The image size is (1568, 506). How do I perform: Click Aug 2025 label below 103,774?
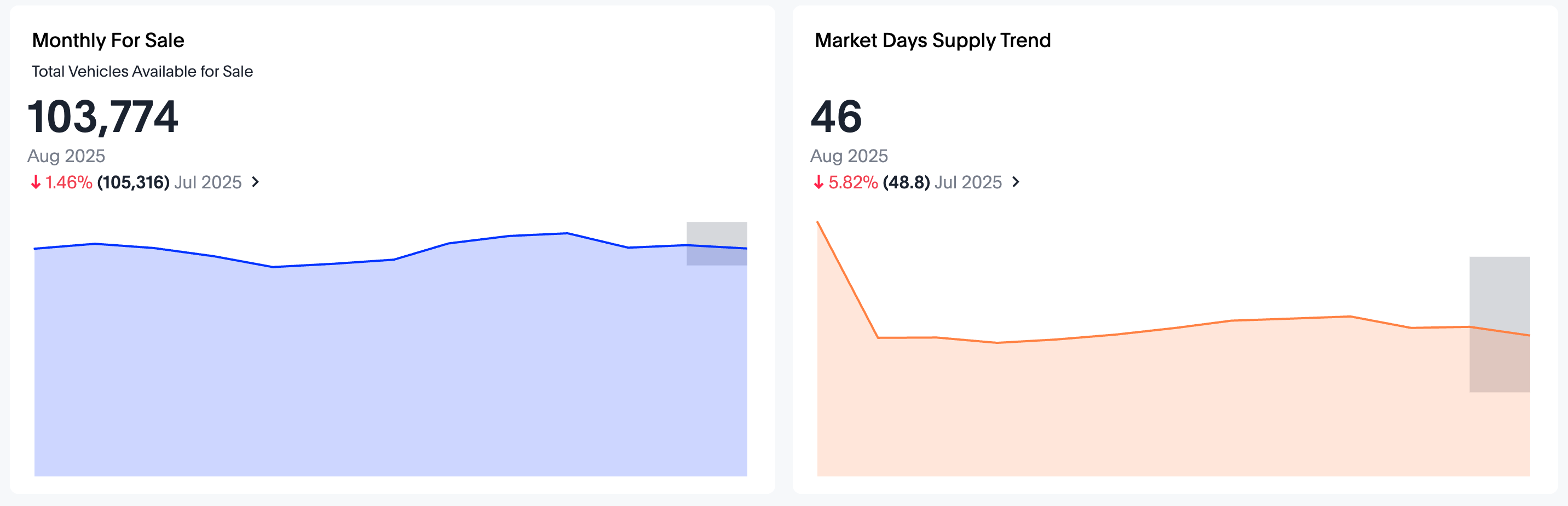[x=66, y=156]
